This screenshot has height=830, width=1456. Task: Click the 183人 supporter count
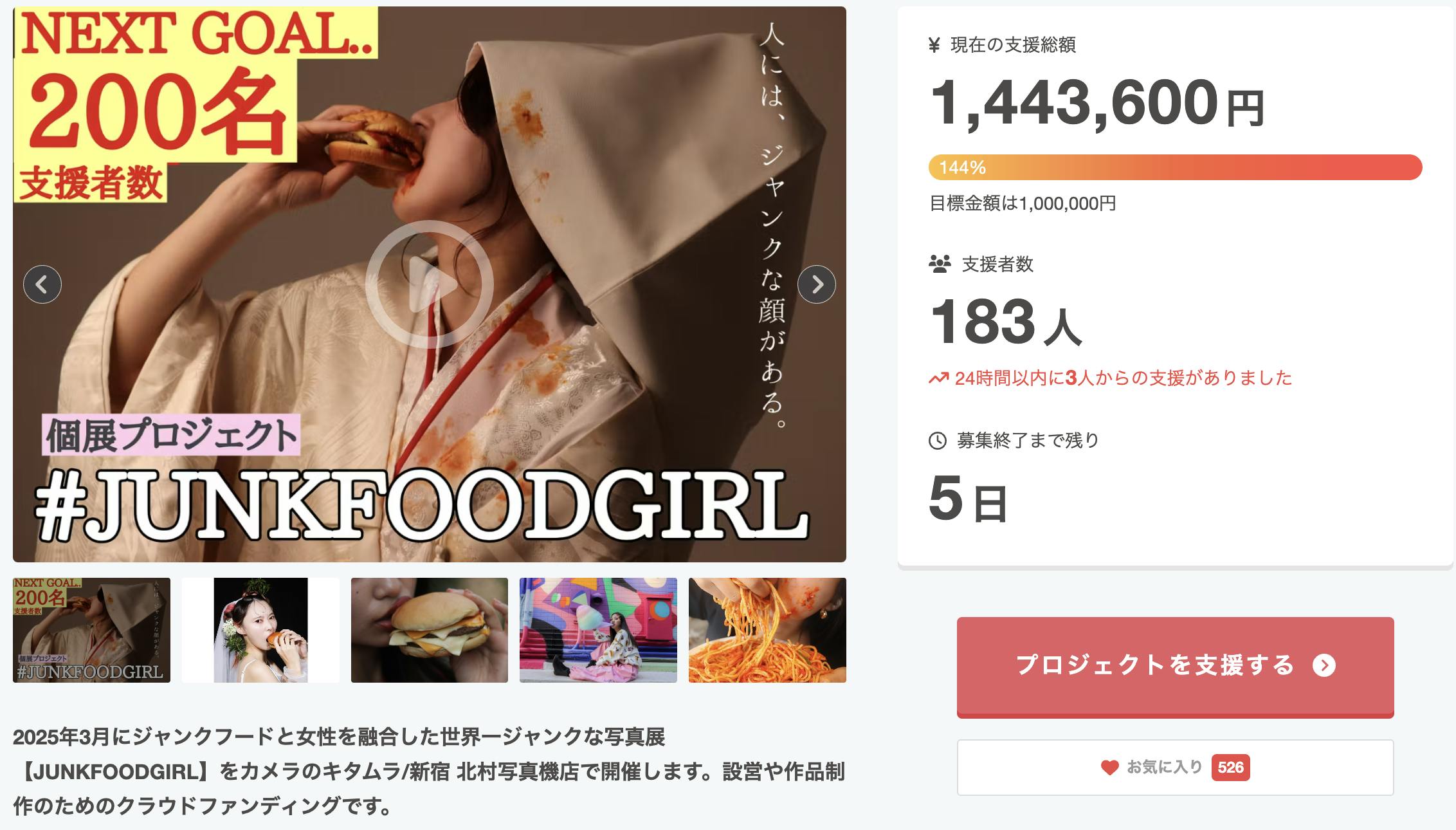pyautogui.click(x=1006, y=322)
